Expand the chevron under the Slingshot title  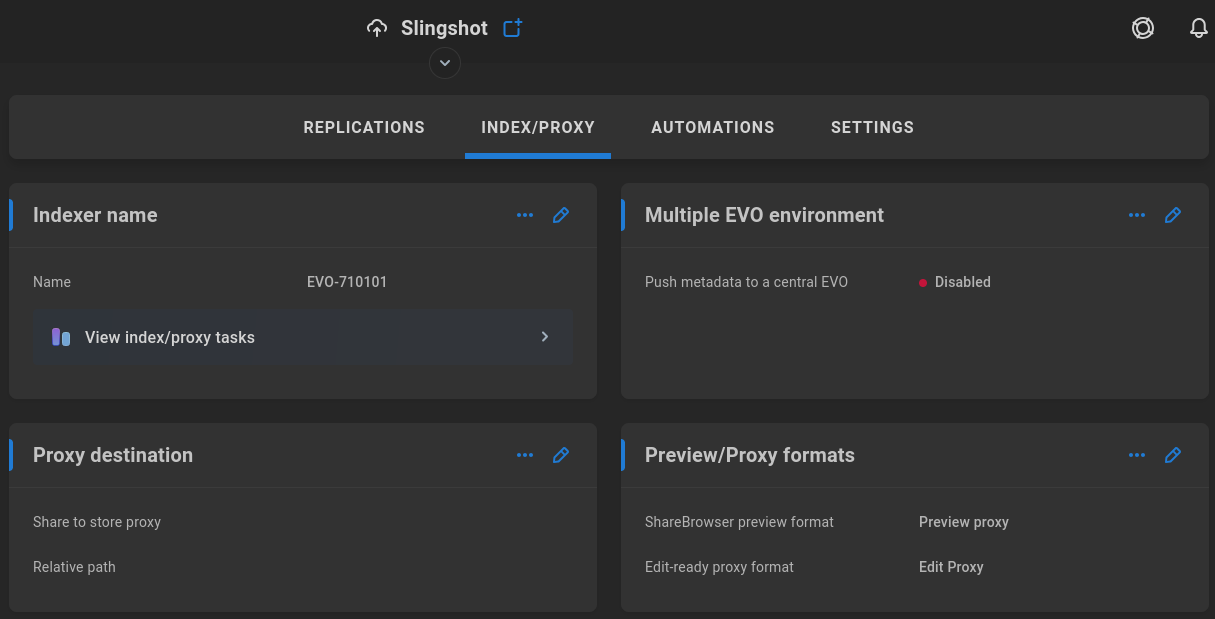tap(445, 63)
